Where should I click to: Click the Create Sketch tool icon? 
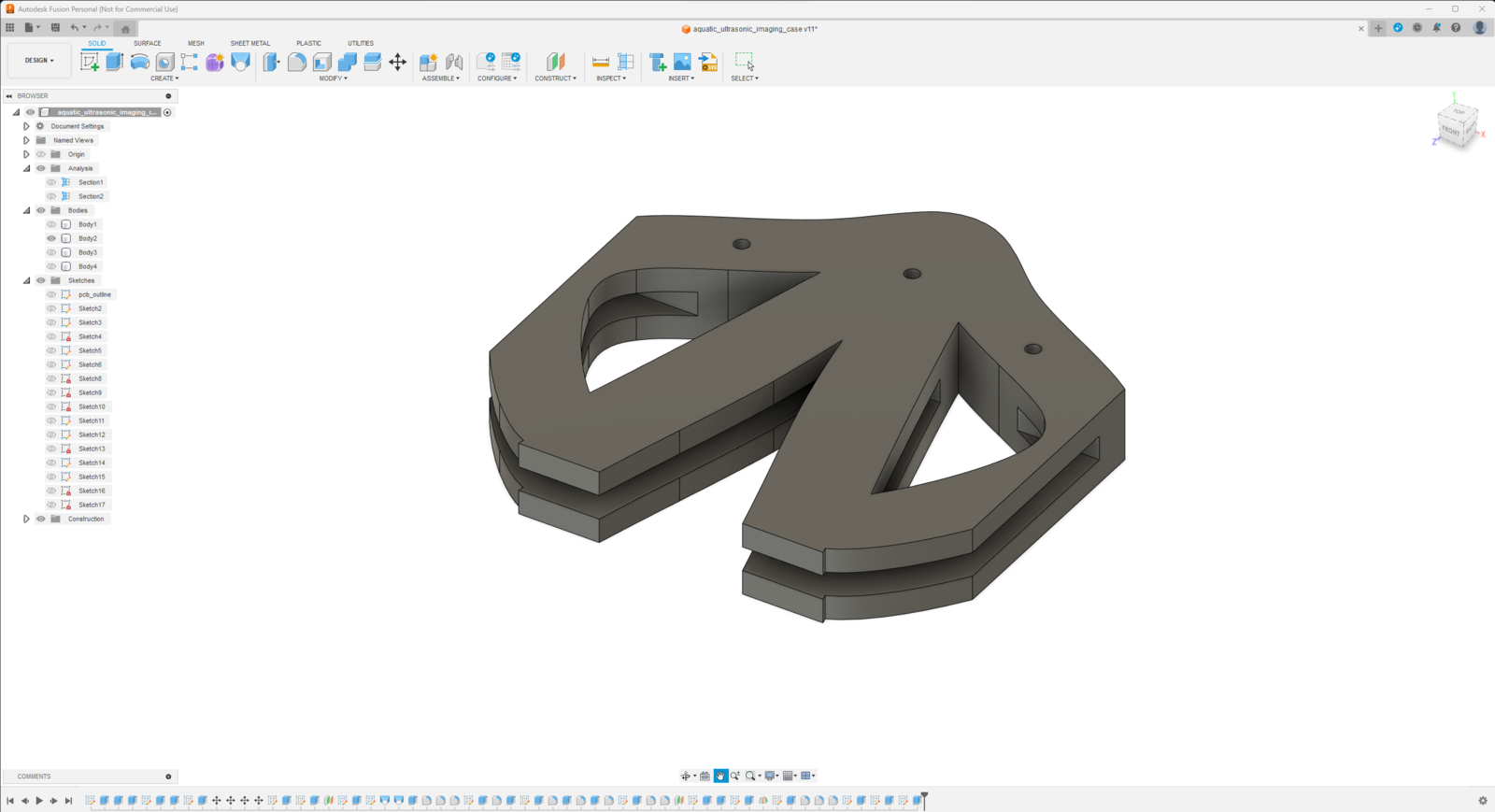90,62
